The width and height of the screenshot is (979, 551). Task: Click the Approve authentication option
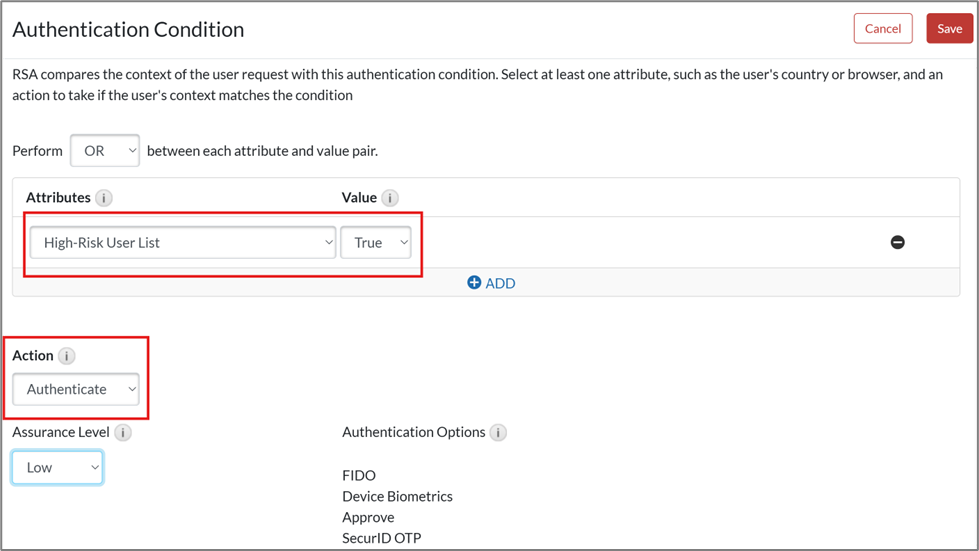368,518
